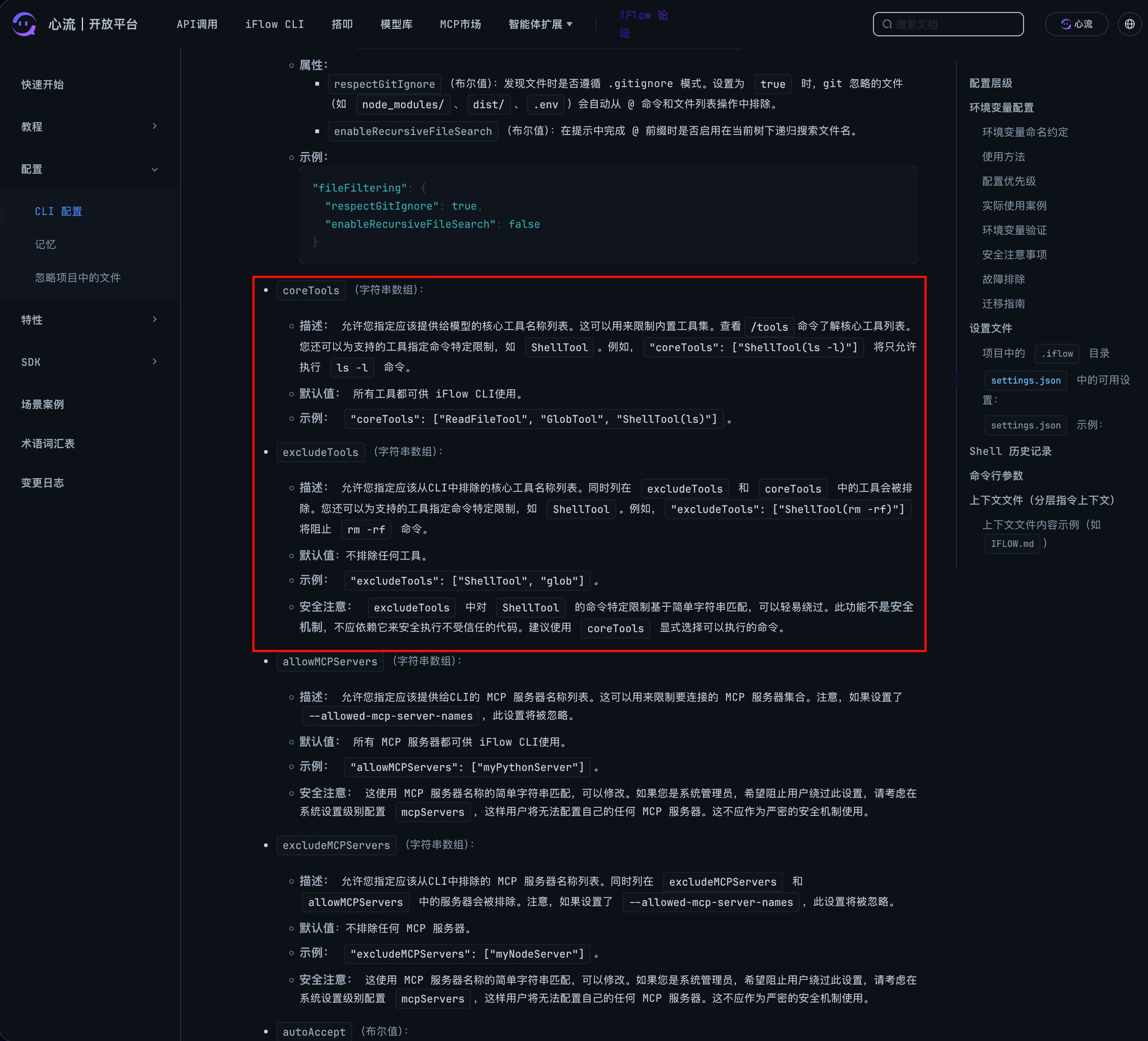Select CLI 配置 in the sidebar
The image size is (1148, 1041).
[58, 211]
